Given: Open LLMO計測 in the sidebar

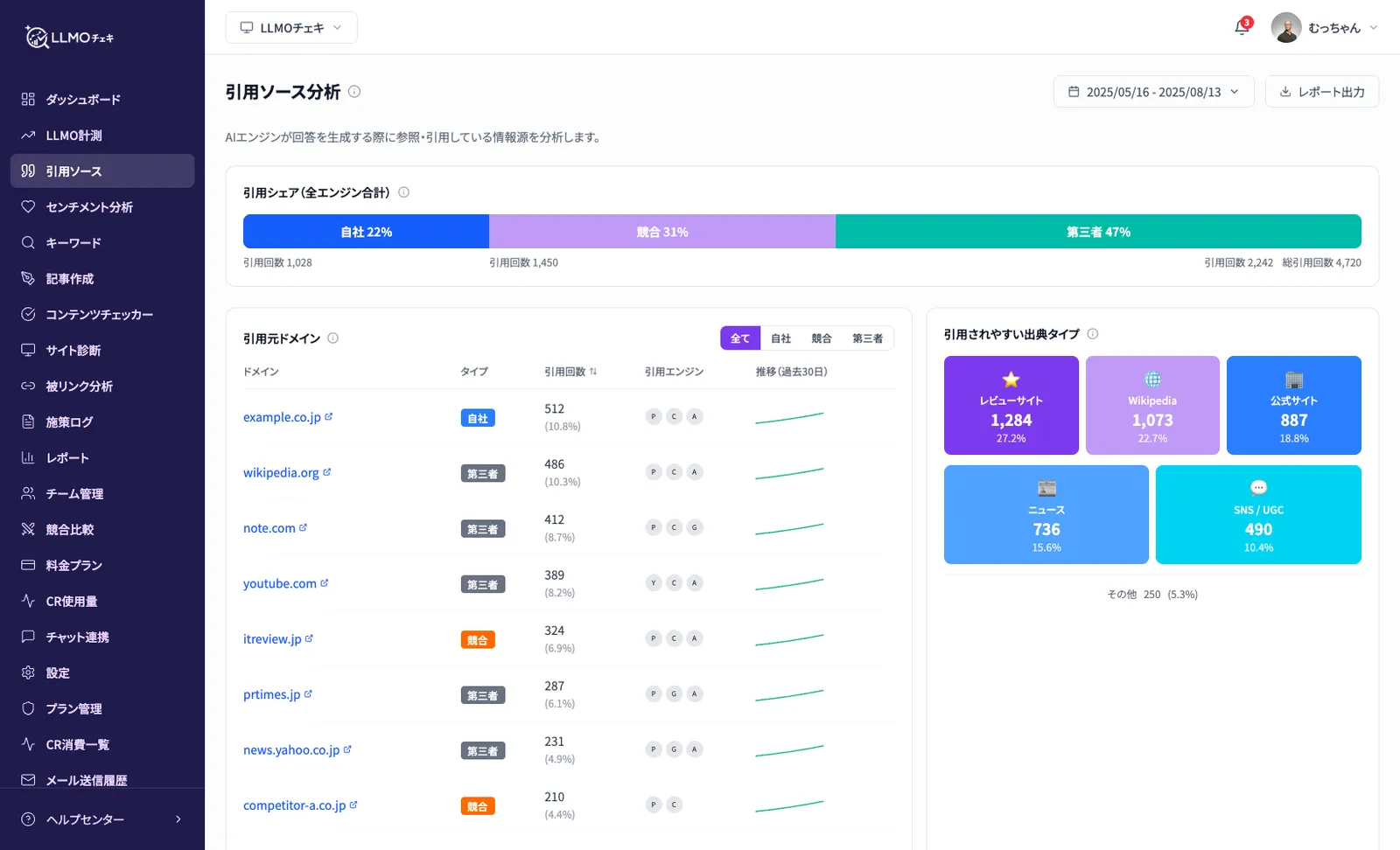Looking at the screenshot, I should pyautogui.click(x=102, y=136).
